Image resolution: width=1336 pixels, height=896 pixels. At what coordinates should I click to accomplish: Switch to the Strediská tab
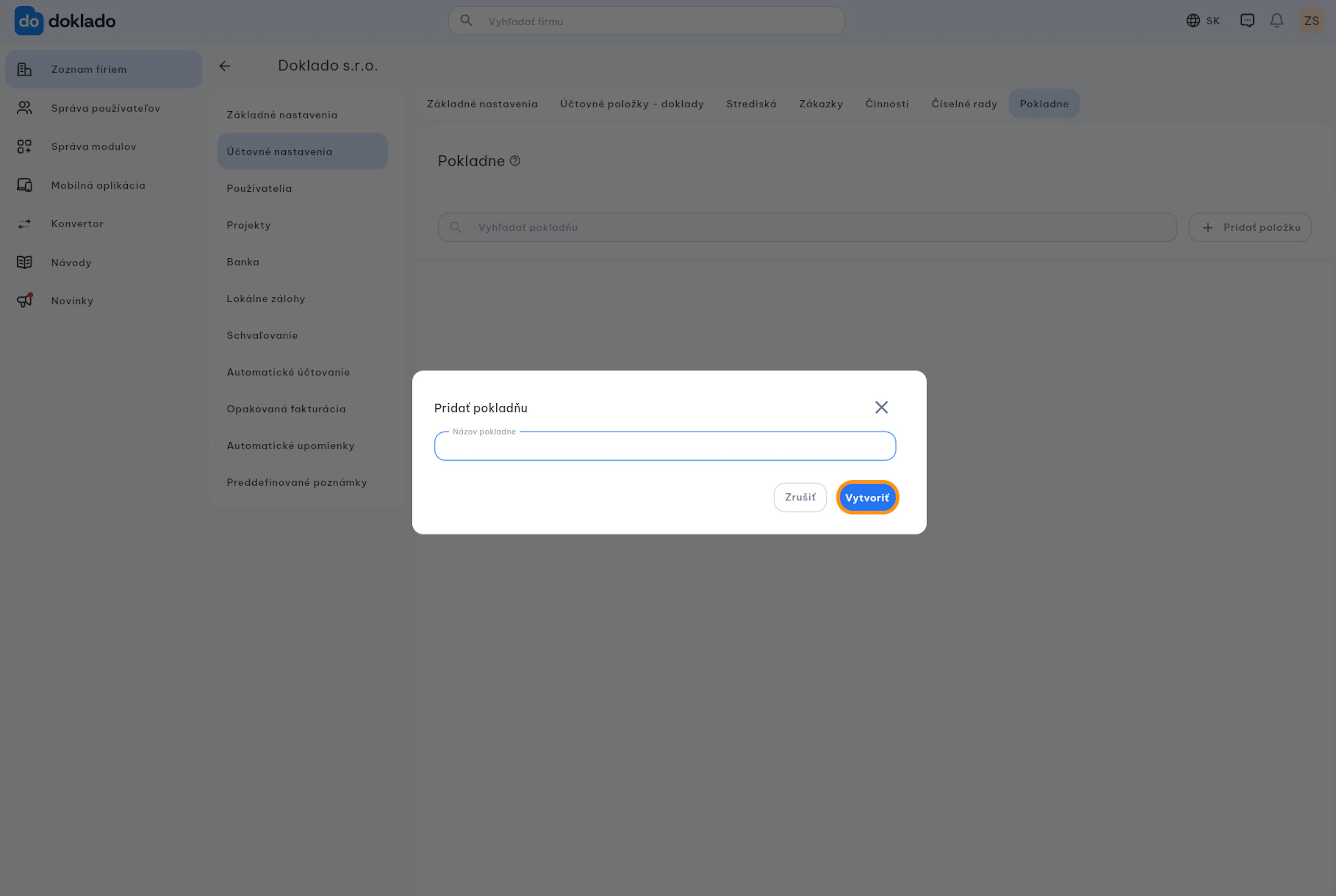point(751,104)
